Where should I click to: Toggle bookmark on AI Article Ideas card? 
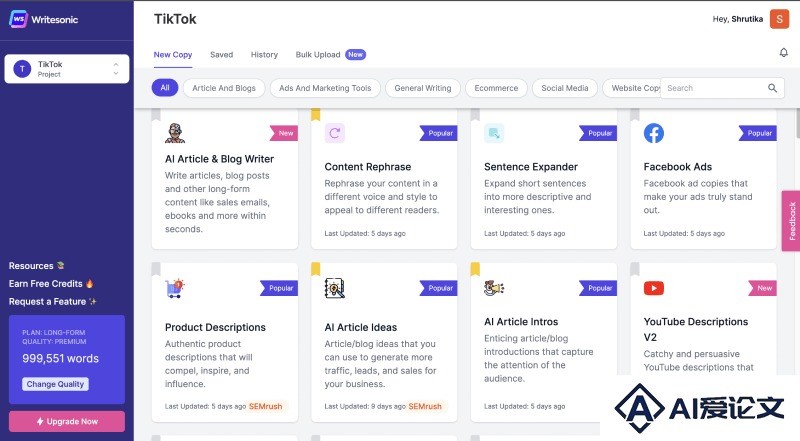pyautogui.click(x=316, y=270)
